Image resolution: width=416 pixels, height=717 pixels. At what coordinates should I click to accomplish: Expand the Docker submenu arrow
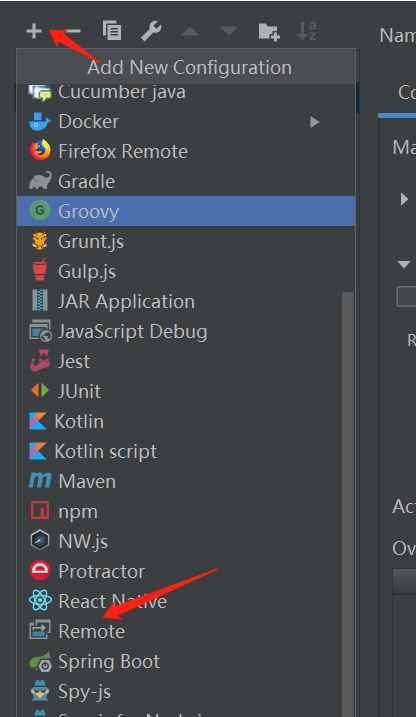(x=314, y=122)
